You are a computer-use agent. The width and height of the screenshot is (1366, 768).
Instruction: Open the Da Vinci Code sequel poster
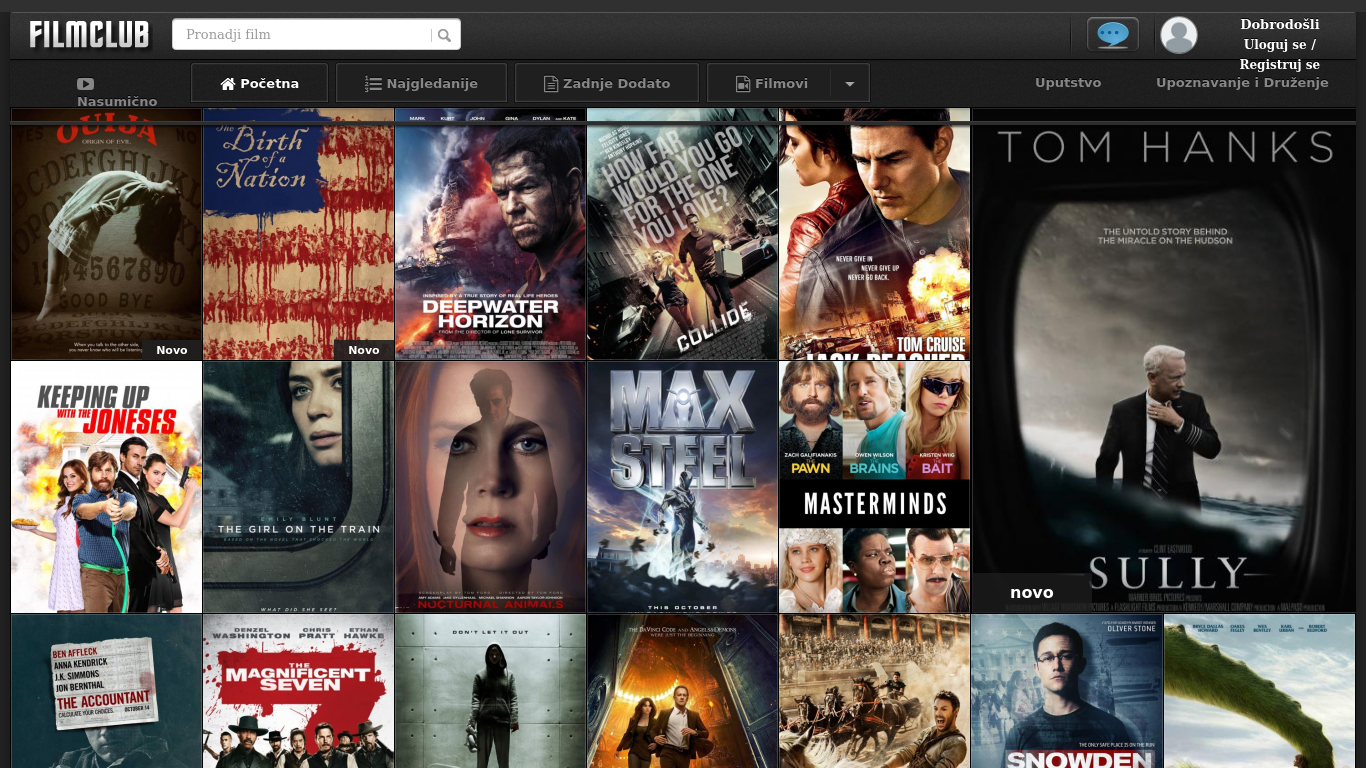[682, 691]
